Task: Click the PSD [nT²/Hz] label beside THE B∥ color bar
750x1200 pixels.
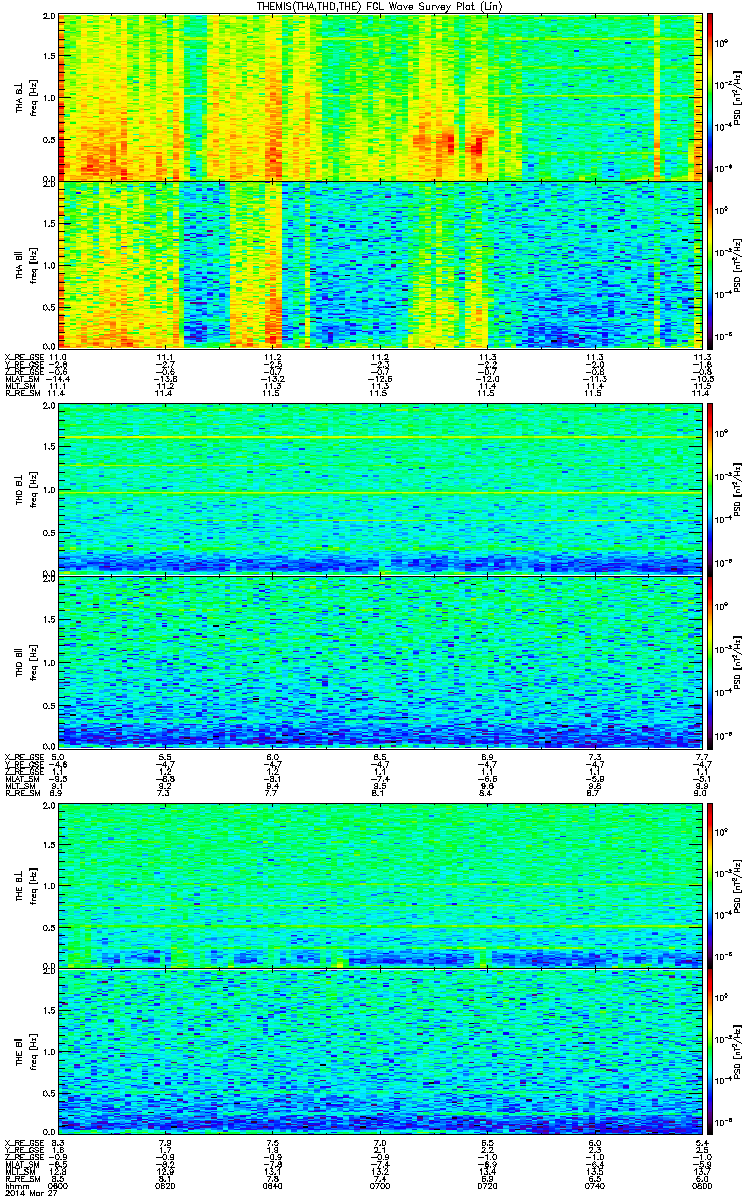Action: point(738,1053)
